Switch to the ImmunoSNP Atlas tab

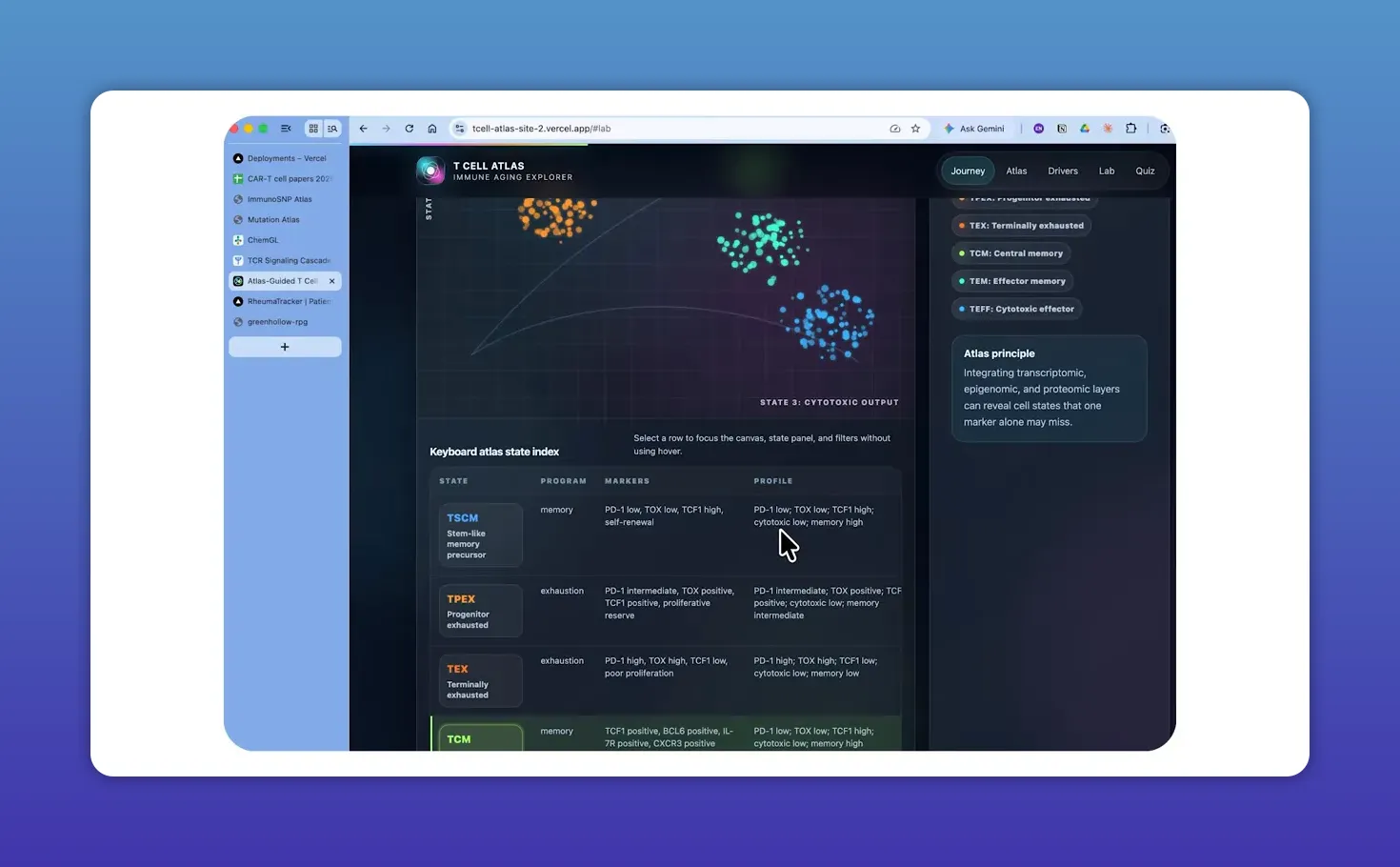[285, 199]
